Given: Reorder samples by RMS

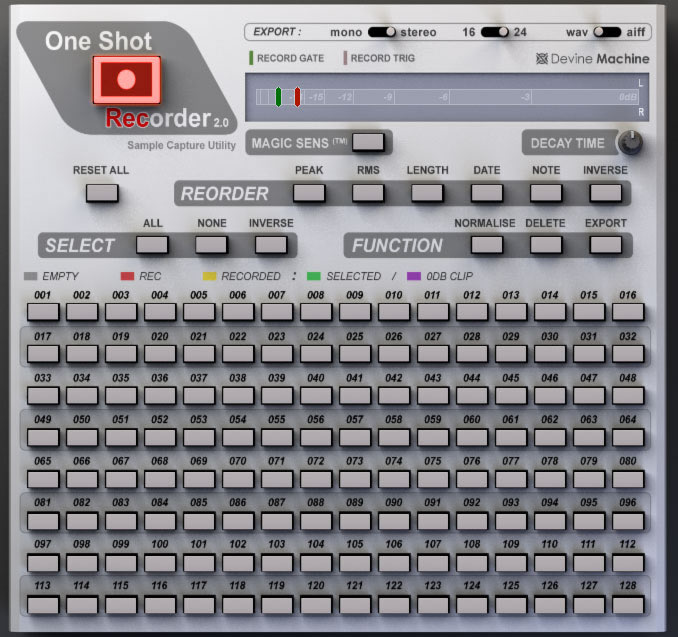Looking at the screenshot, I should pos(368,193).
